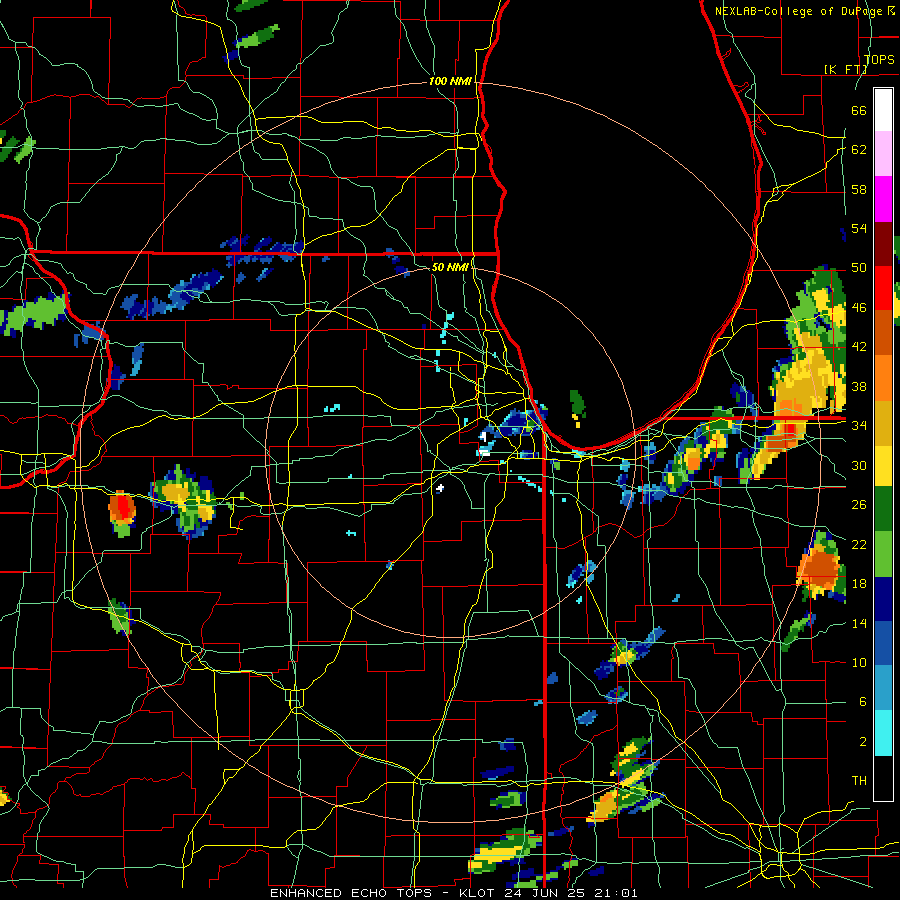Screen dimensions: 900x900
Task: Select the light pink legend swatch
Action: 883,154
